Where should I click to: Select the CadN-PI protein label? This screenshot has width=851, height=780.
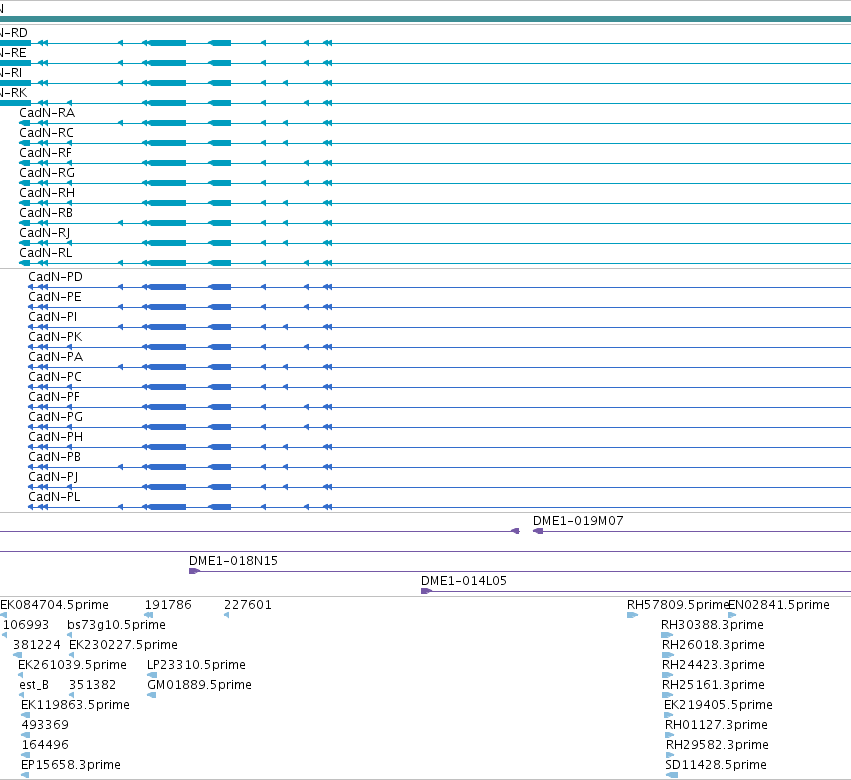click(x=53, y=317)
